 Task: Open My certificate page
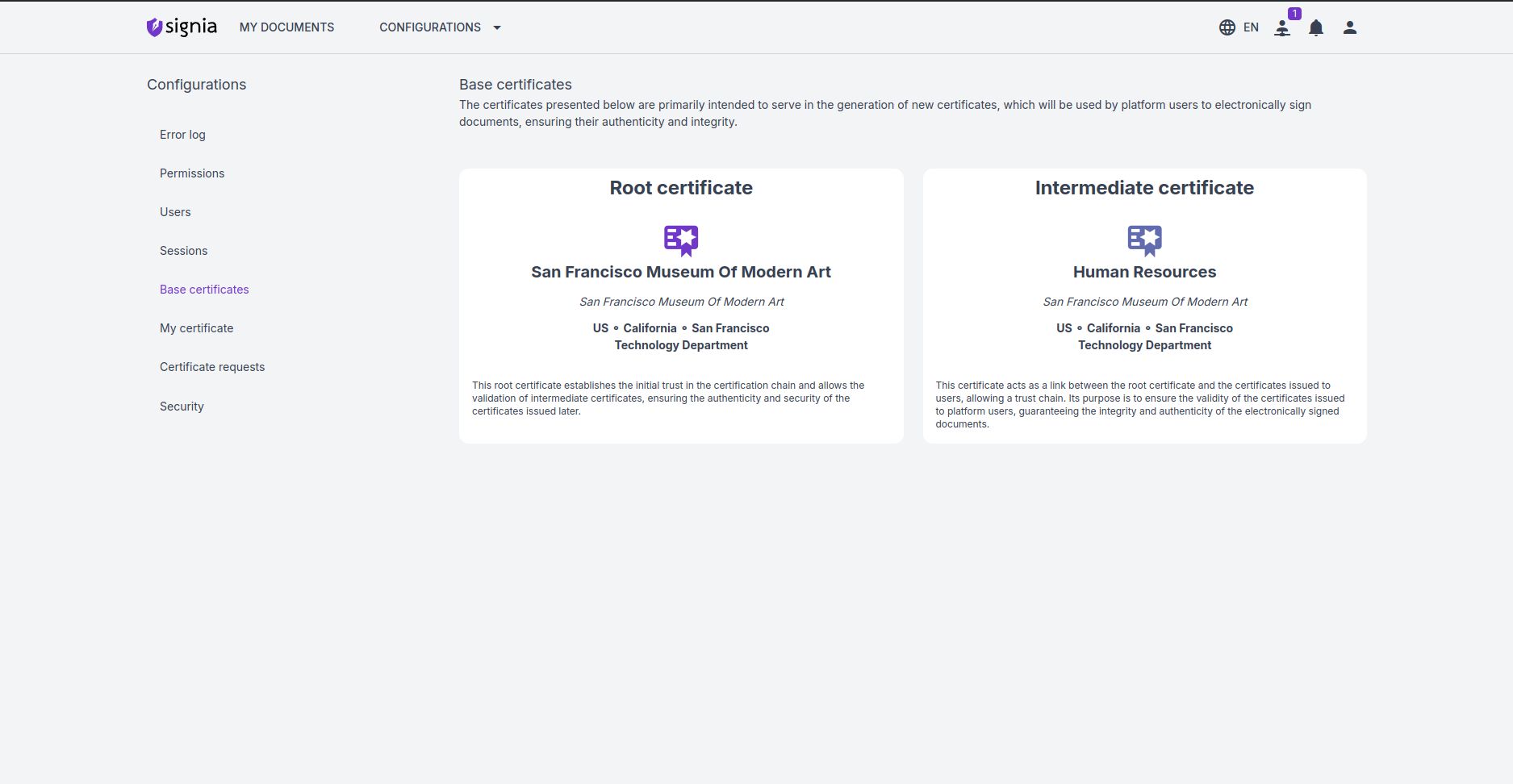pyautogui.click(x=196, y=328)
